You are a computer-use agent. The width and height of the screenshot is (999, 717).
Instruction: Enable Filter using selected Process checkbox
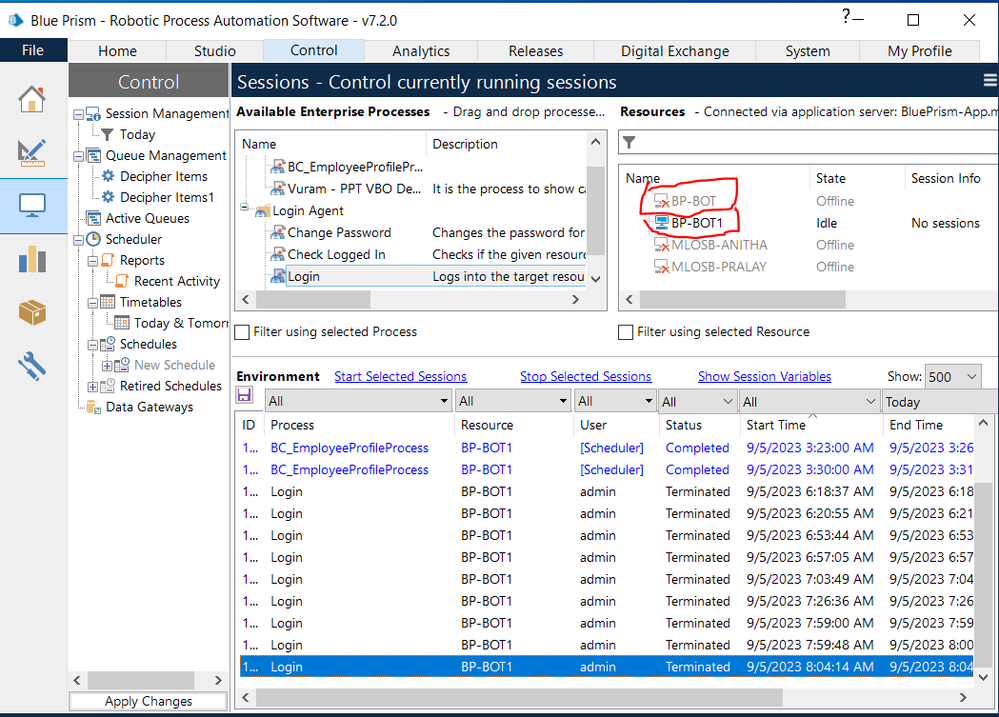[241, 332]
